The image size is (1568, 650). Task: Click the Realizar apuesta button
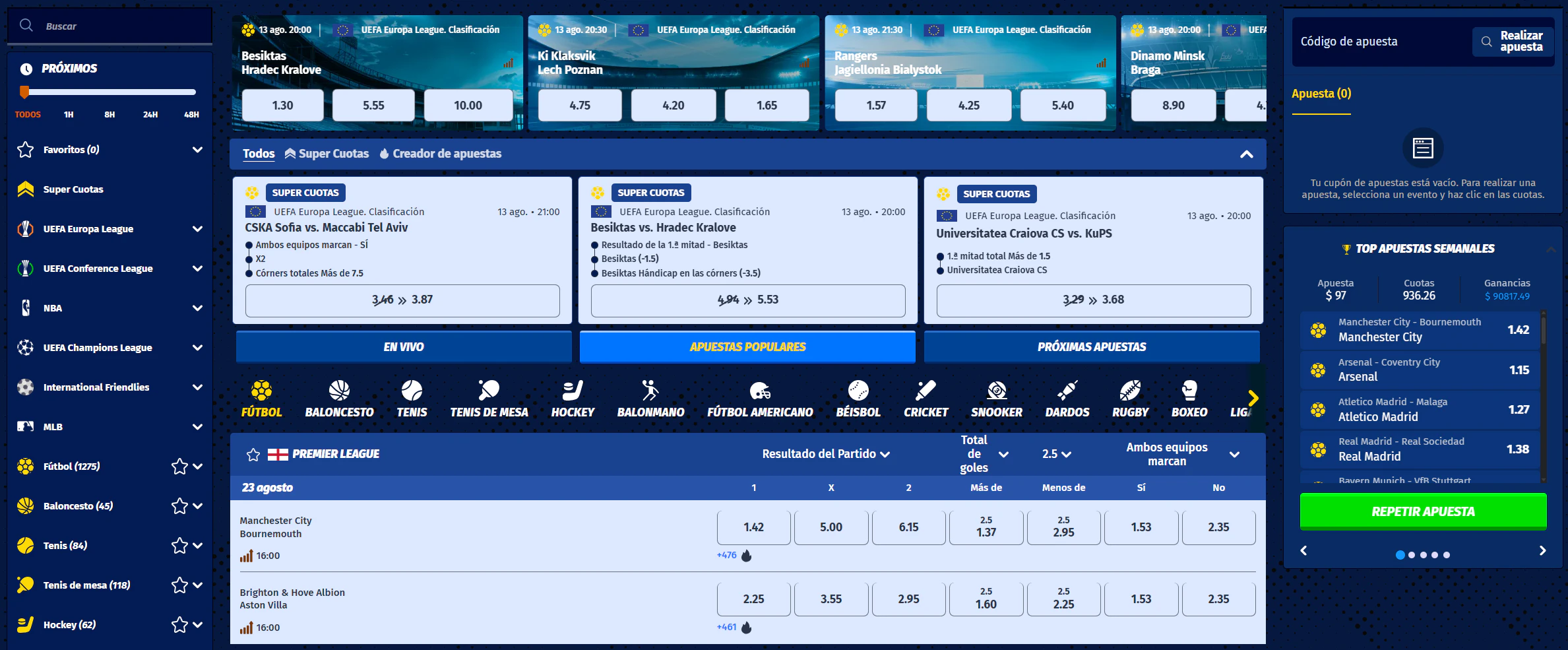[x=1513, y=41]
